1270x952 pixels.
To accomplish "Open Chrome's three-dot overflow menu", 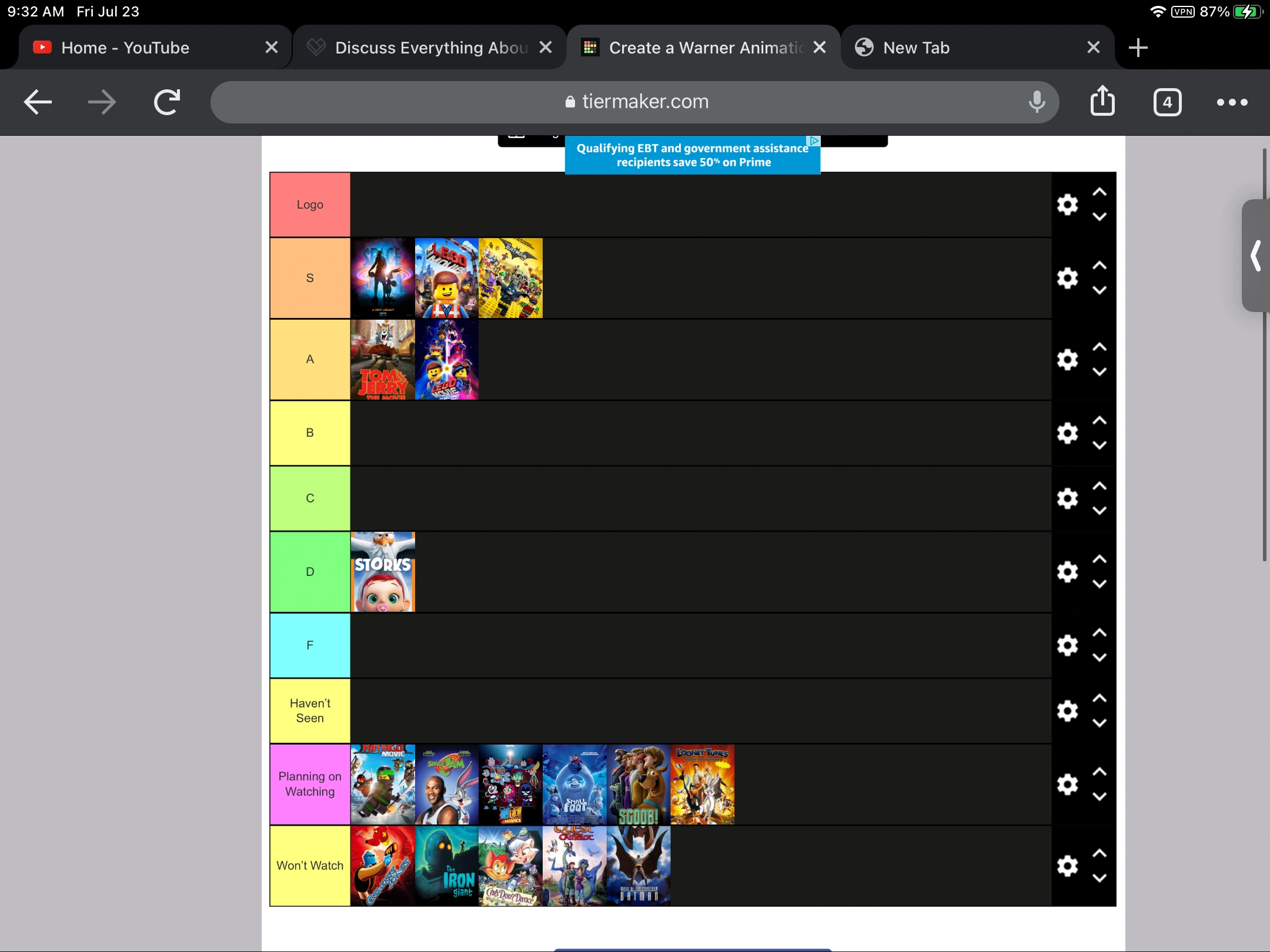I will click(x=1231, y=102).
